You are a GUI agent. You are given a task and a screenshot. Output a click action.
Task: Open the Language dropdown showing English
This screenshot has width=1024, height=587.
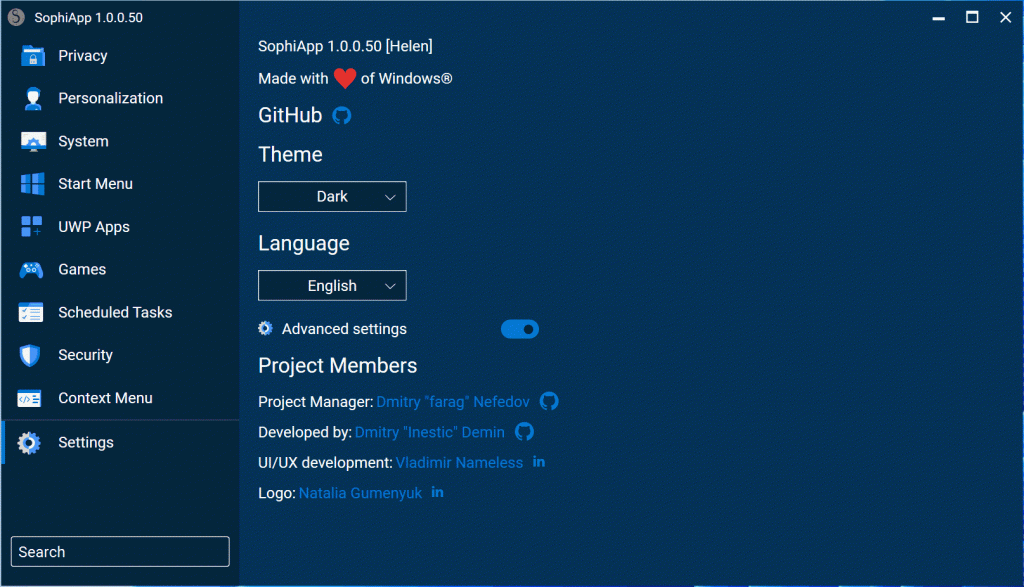point(332,285)
